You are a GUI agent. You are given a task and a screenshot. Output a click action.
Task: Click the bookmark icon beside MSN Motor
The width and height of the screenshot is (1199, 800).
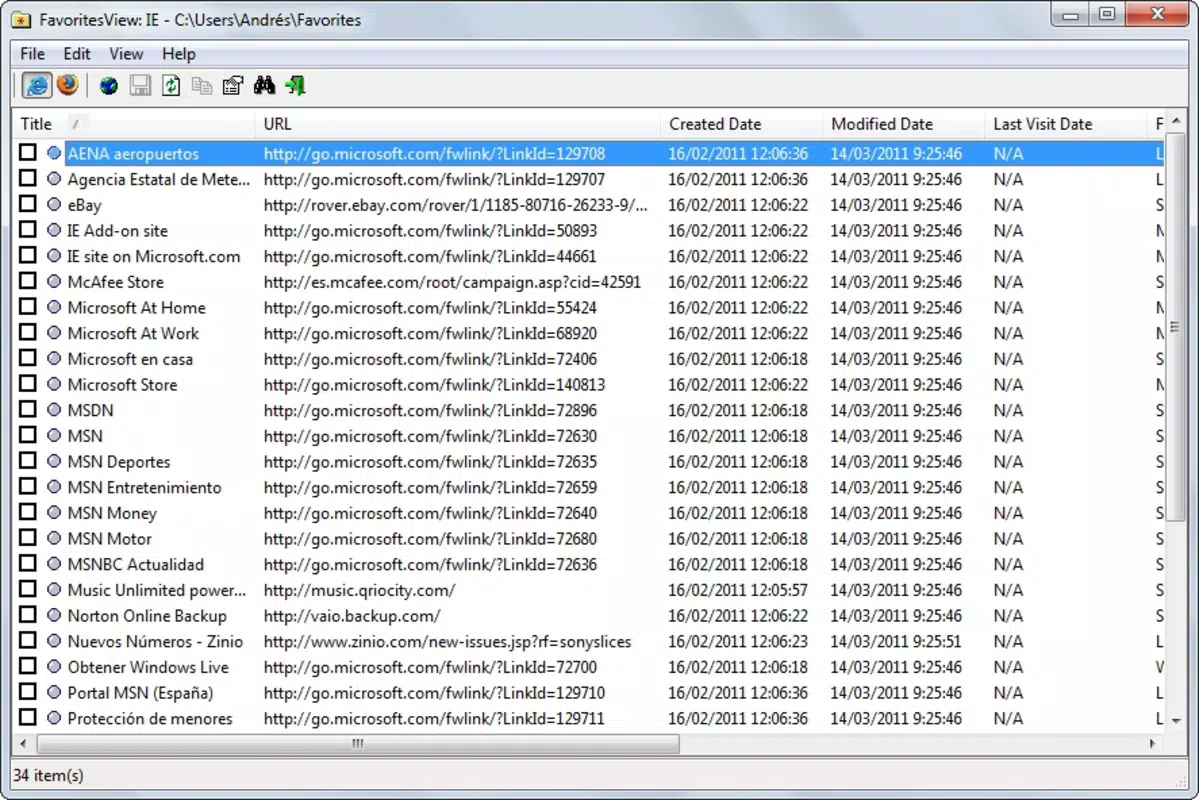click(x=54, y=538)
